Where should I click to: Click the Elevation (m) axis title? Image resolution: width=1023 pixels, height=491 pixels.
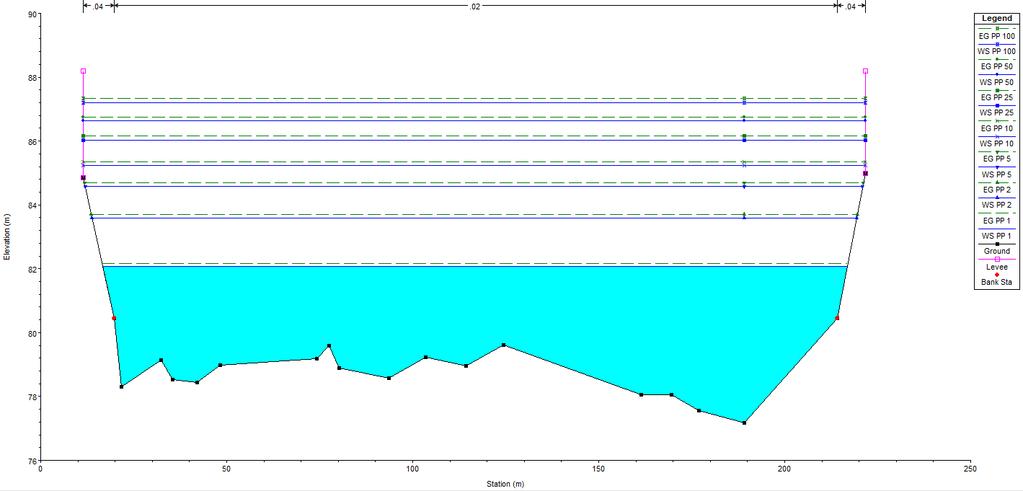click(7, 237)
